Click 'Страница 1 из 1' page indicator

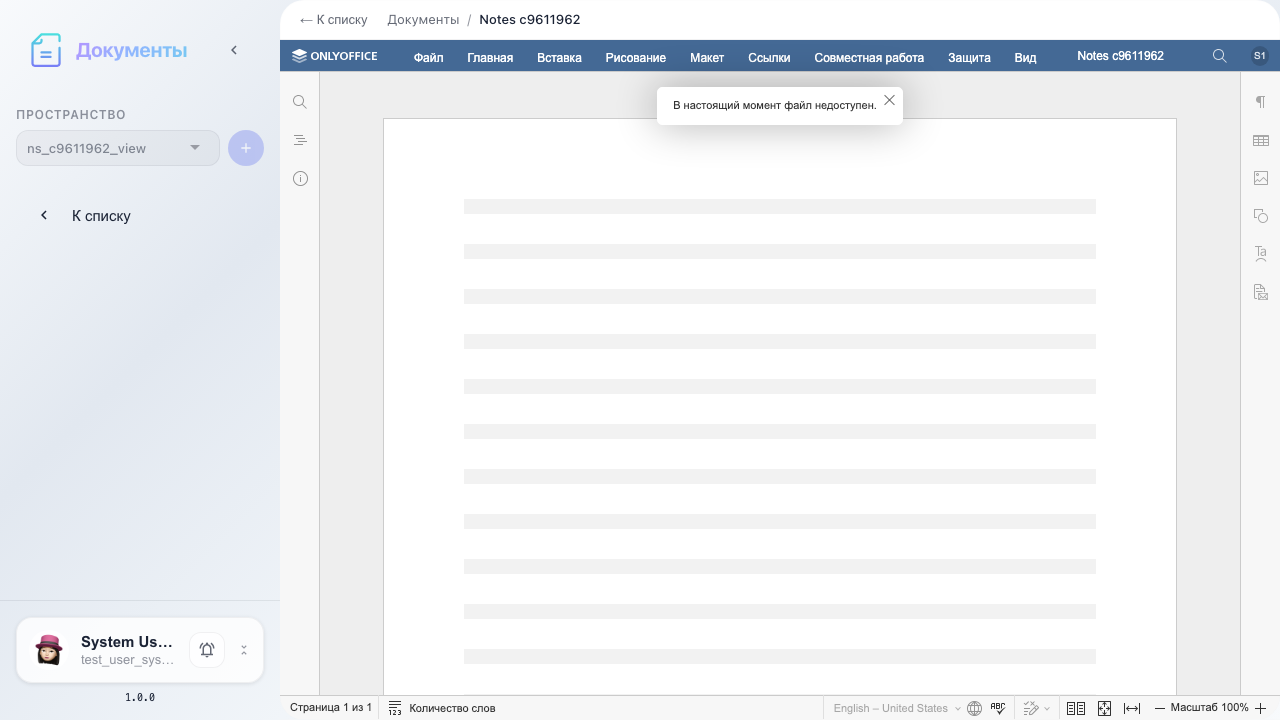tap(331, 708)
